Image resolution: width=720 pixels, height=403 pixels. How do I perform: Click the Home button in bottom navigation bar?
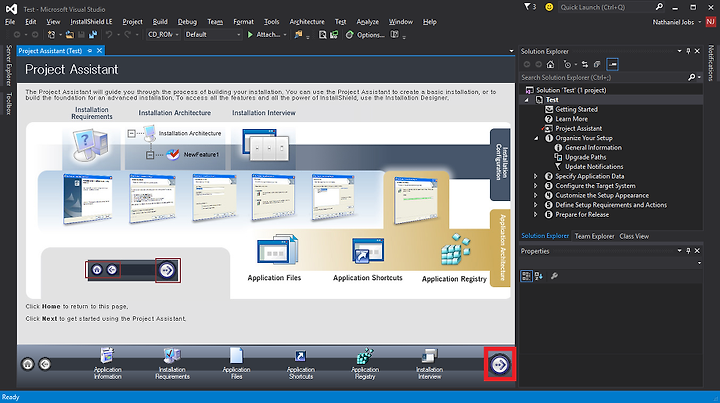[x=28, y=364]
